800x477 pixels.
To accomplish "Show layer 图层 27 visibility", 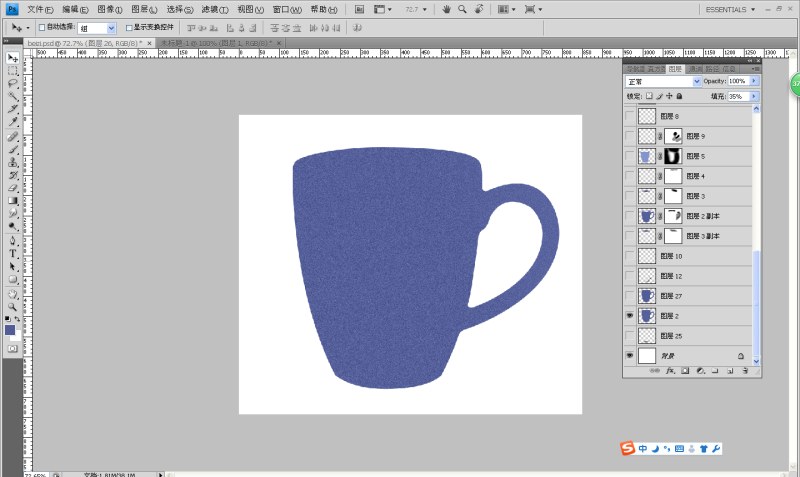I will click(629, 295).
